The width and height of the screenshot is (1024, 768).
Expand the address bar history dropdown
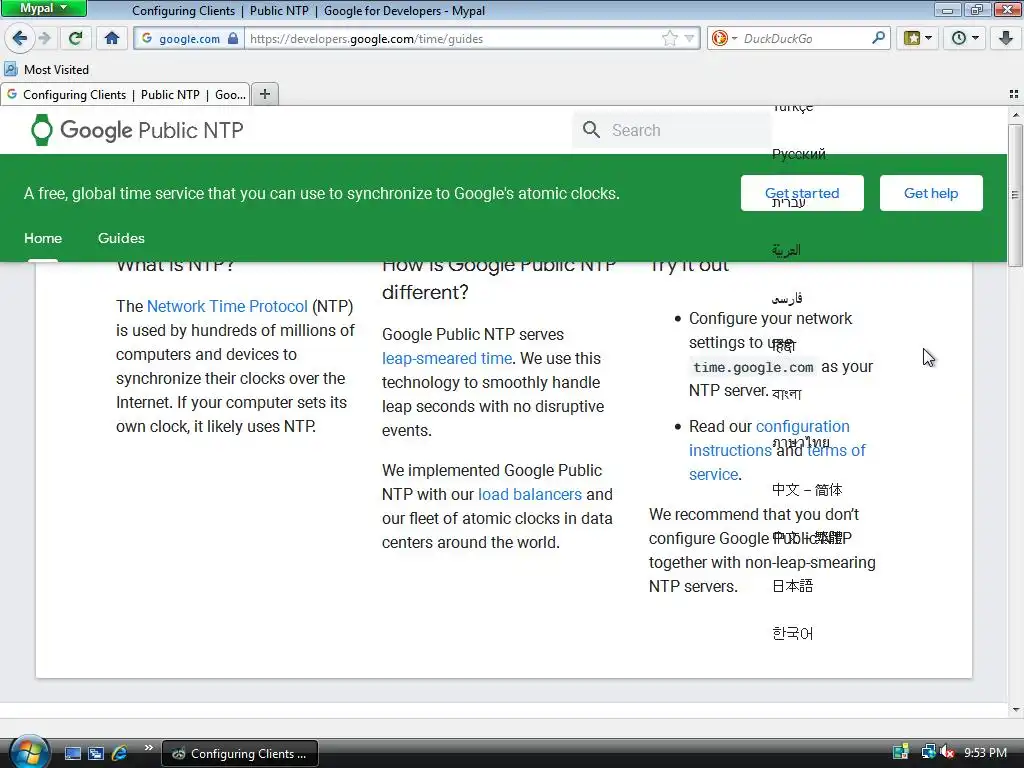pos(689,39)
